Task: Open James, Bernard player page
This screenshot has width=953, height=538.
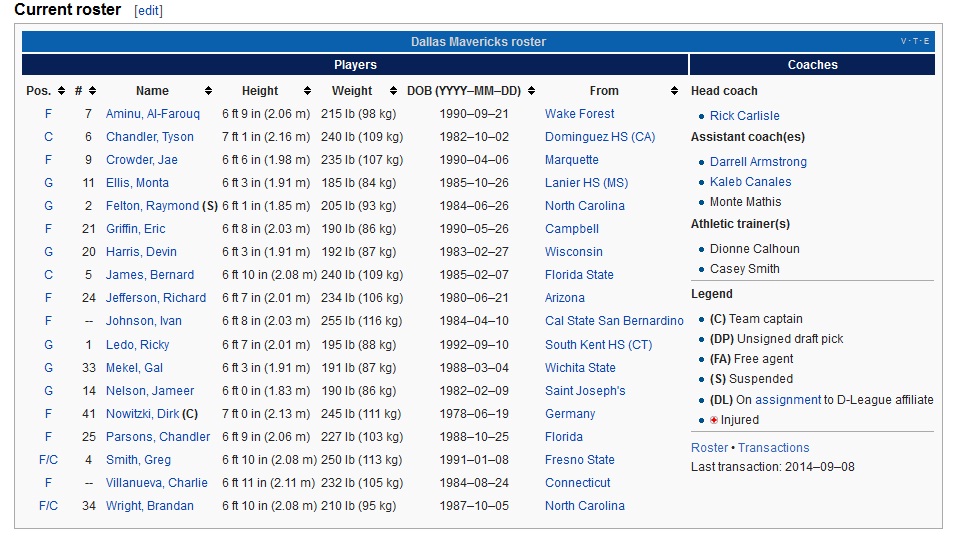Action: click(x=150, y=275)
